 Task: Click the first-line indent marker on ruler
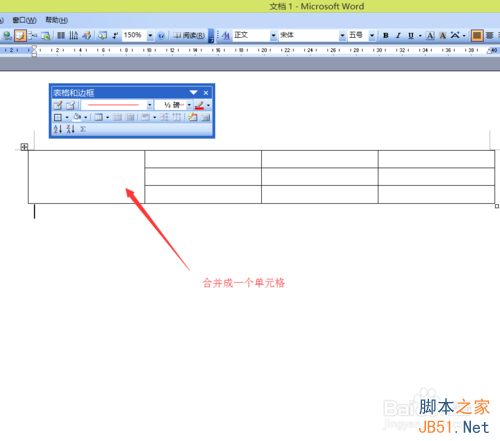pos(34,48)
